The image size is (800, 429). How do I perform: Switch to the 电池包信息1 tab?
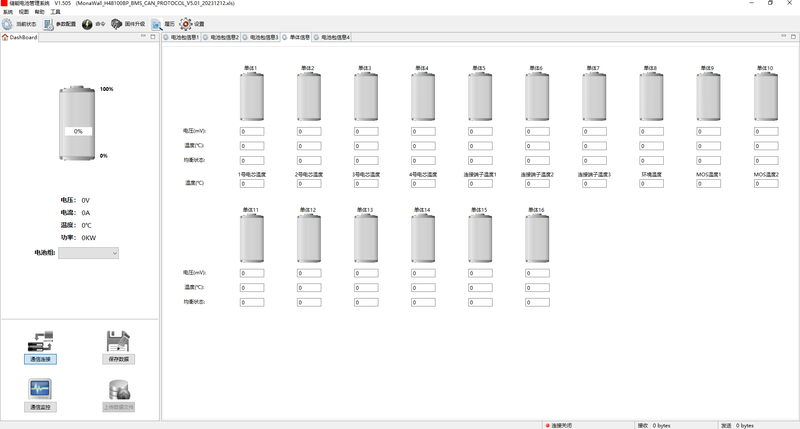click(x=185, y=37)
